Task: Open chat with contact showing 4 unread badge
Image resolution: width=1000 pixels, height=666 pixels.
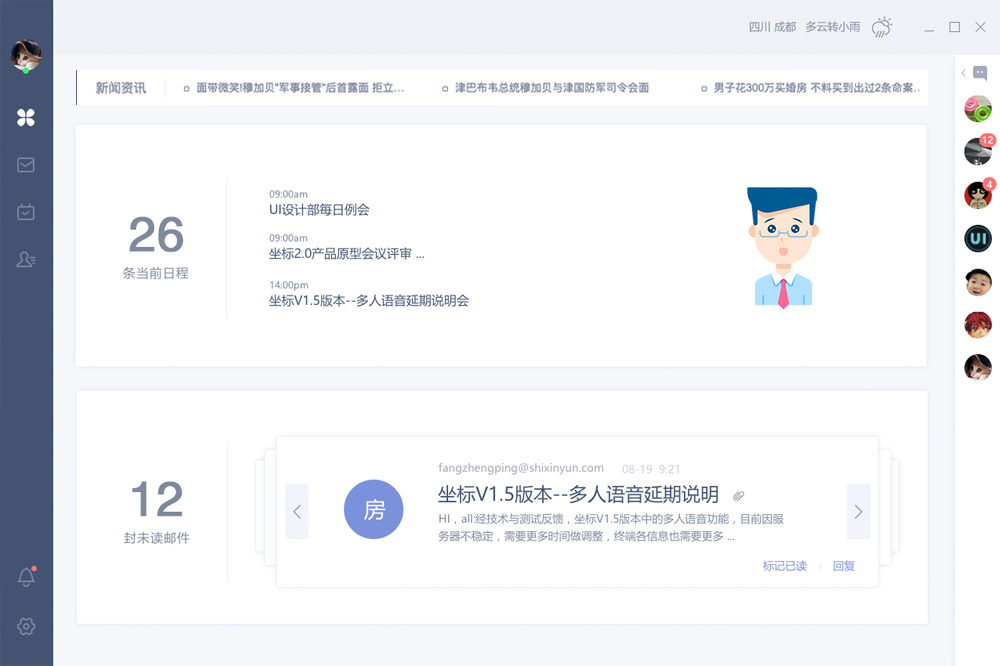Action: pos(978,195)
